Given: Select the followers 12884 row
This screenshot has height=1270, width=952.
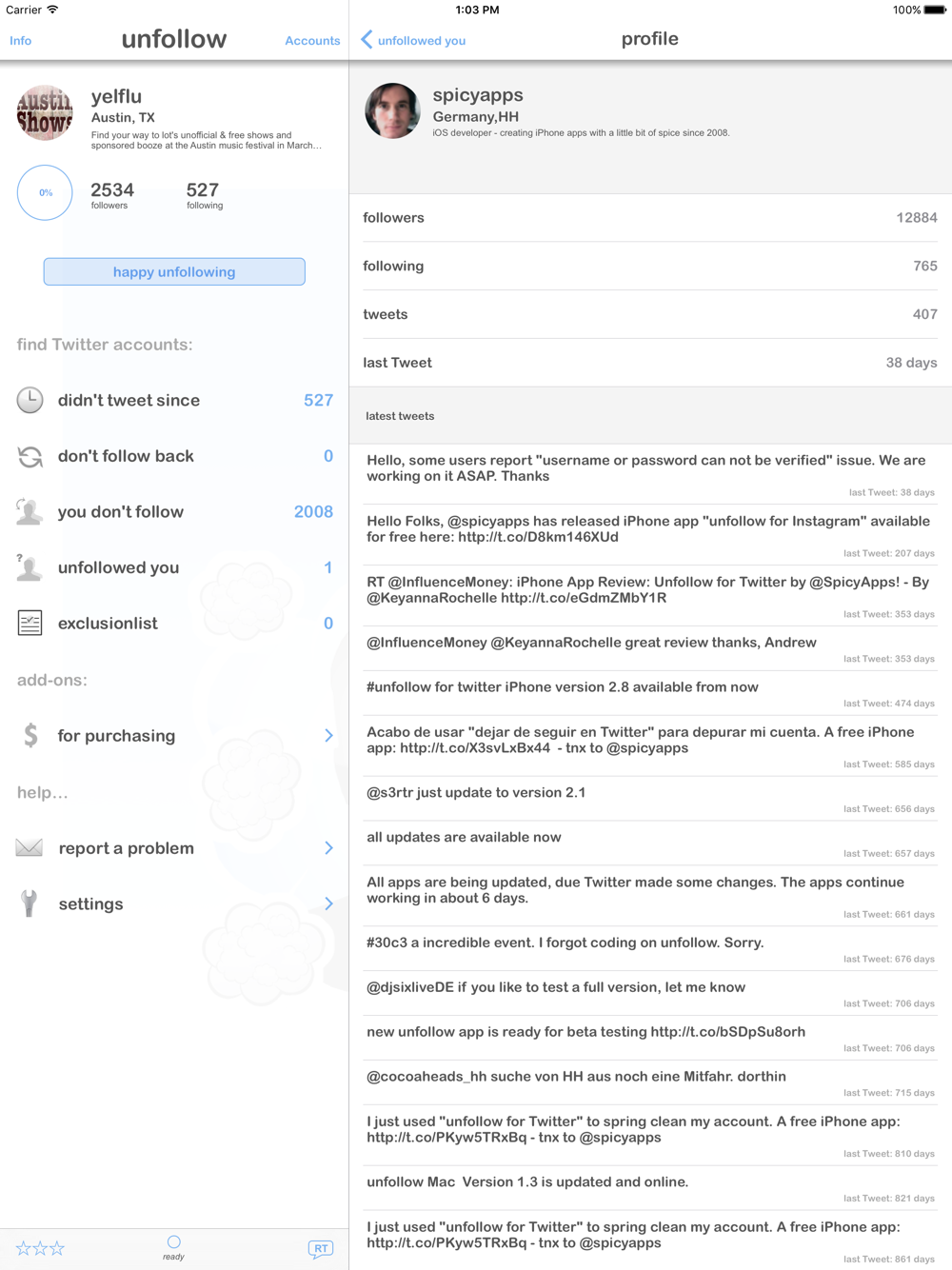Looking at the screenshot, I should click(650, 218).
